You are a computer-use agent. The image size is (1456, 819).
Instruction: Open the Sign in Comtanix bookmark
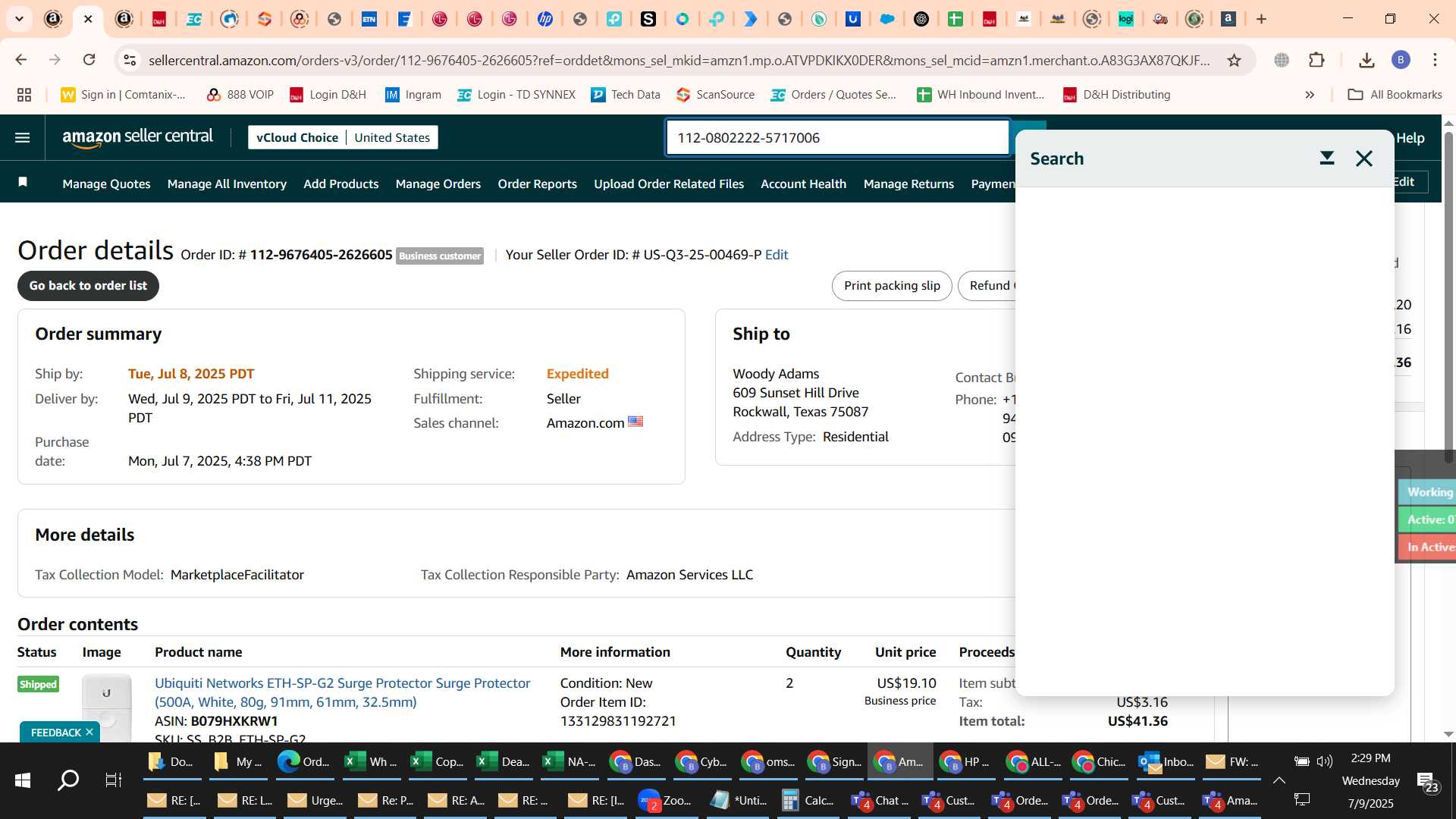click(x=124, y=95)
